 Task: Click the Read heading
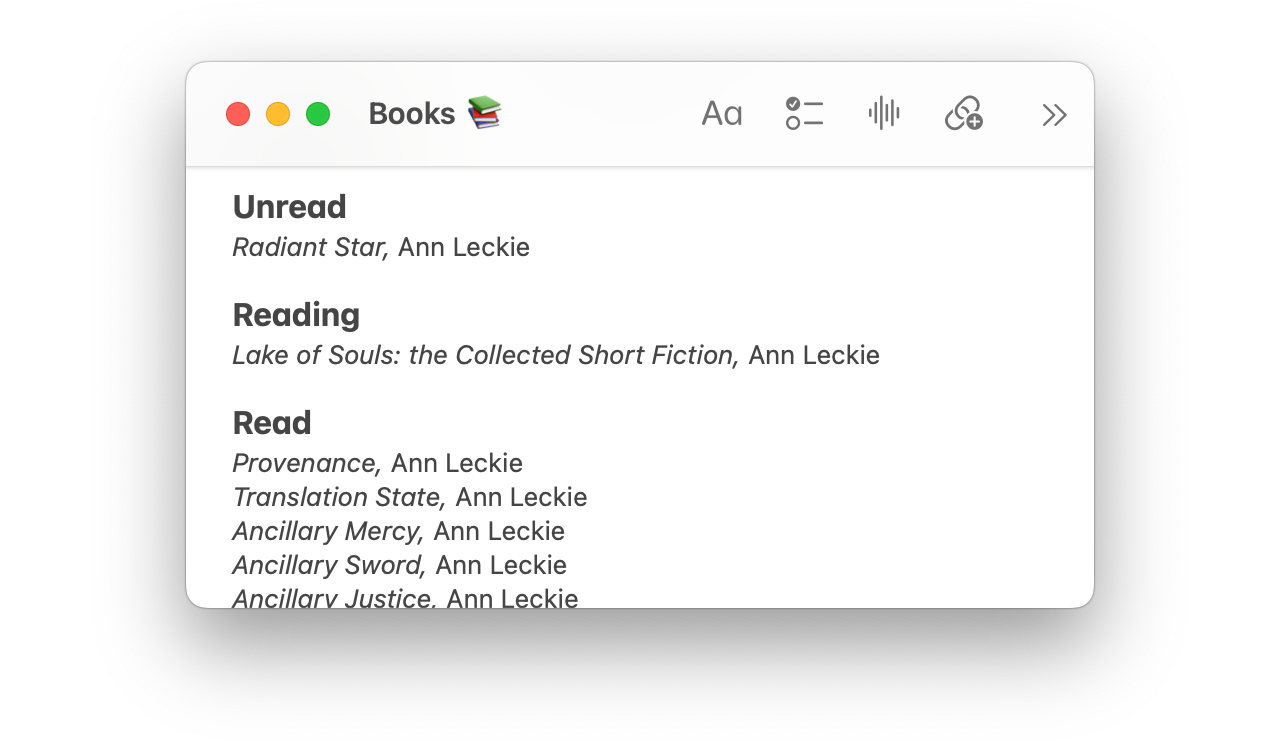tap(272, 422)
